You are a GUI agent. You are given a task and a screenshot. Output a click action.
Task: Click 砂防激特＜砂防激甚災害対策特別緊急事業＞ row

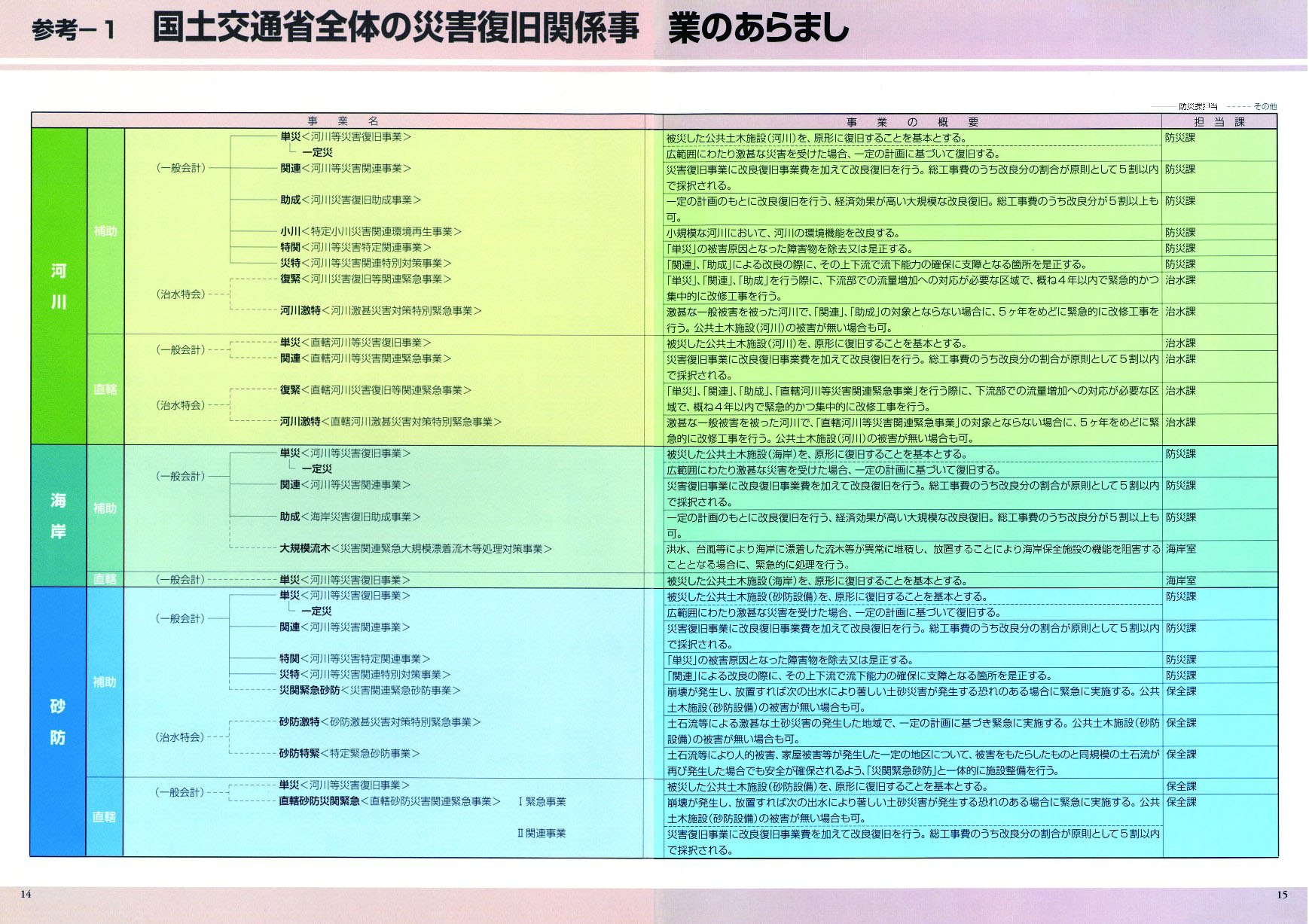(x=380, y=722)
